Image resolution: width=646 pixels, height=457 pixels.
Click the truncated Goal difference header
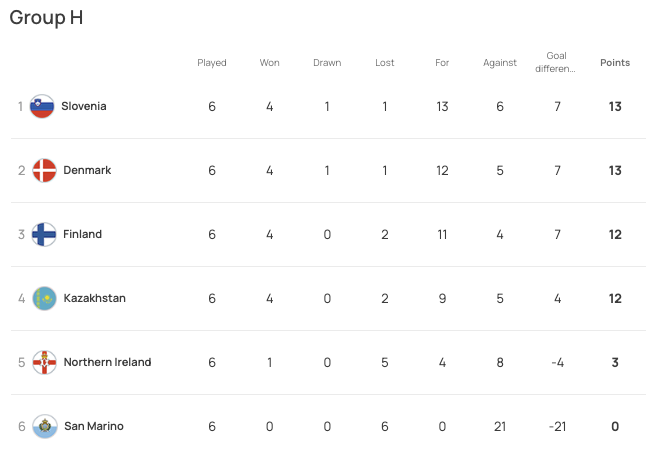point(558,62)
